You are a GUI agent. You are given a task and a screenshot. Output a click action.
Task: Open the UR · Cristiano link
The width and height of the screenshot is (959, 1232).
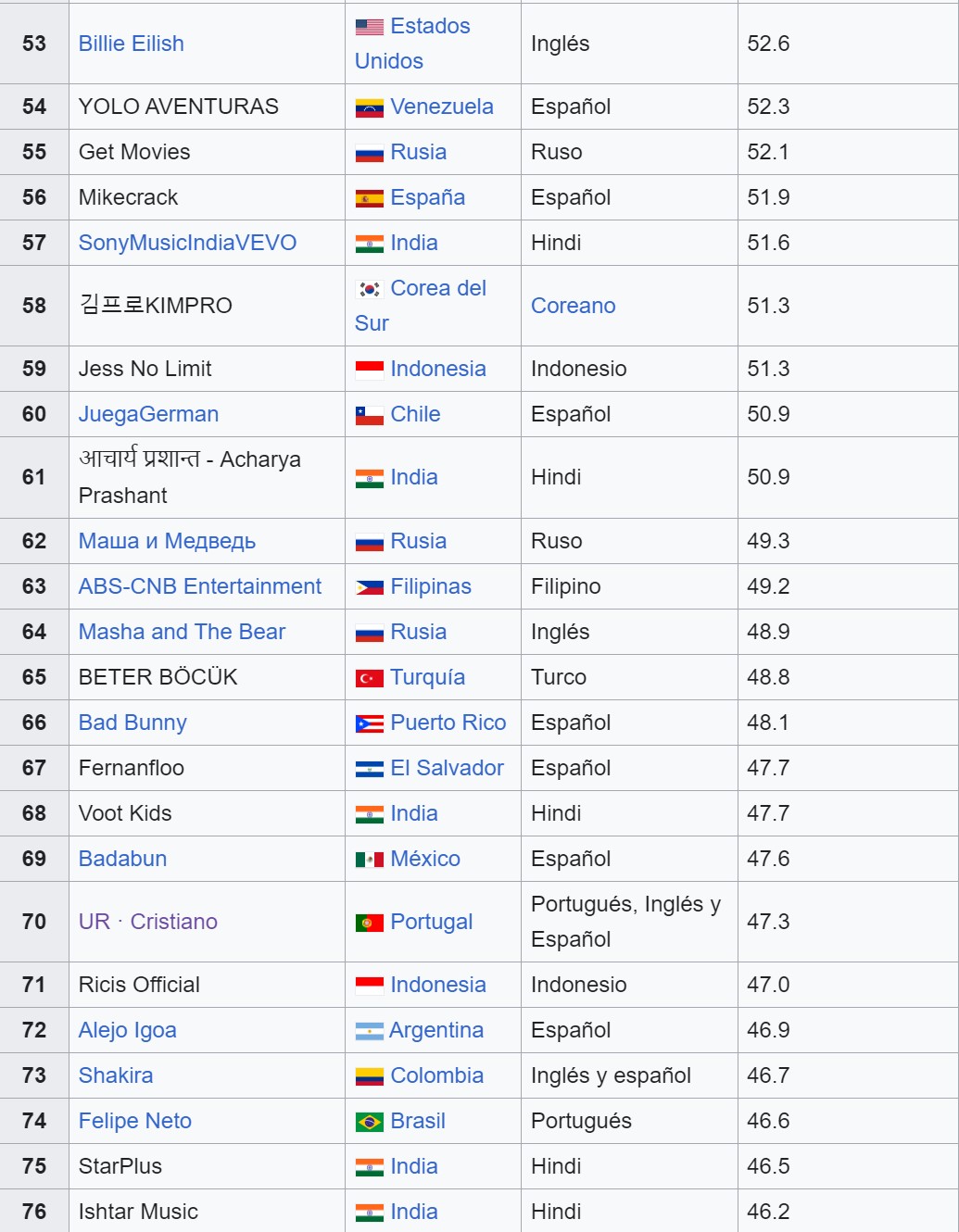point(148,922)
